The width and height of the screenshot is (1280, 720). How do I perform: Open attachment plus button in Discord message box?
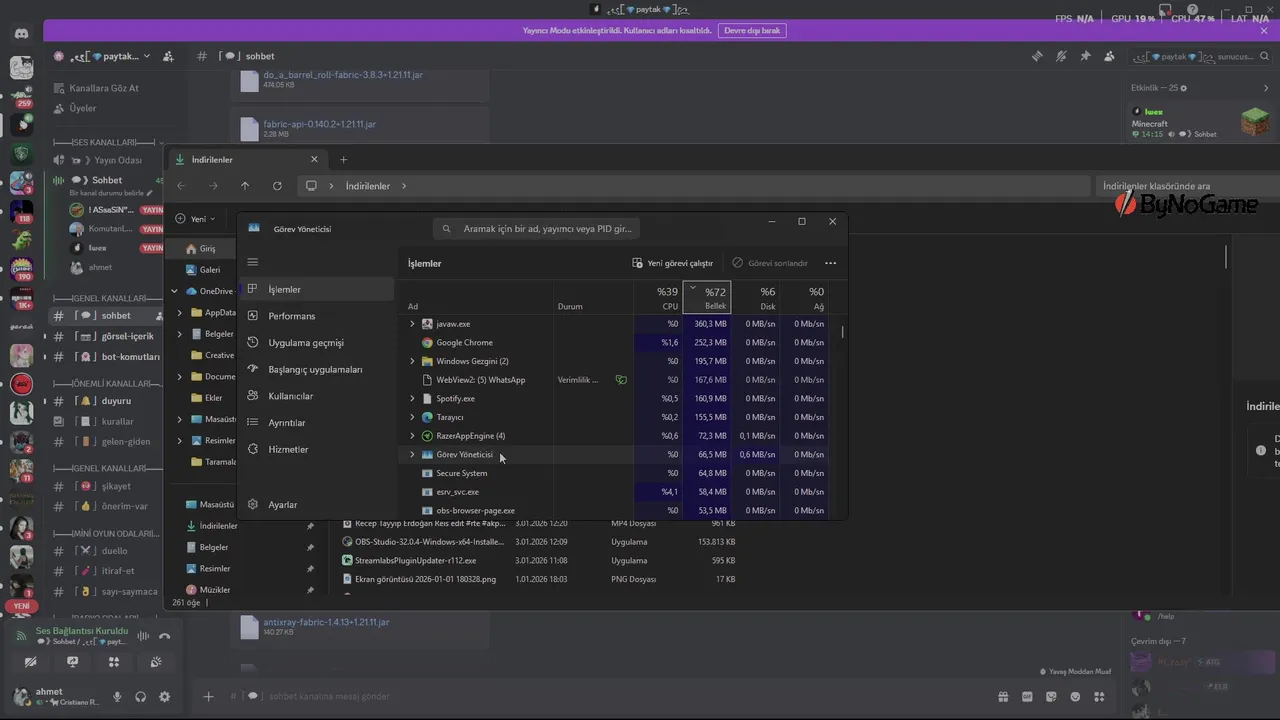click(208, 697)
